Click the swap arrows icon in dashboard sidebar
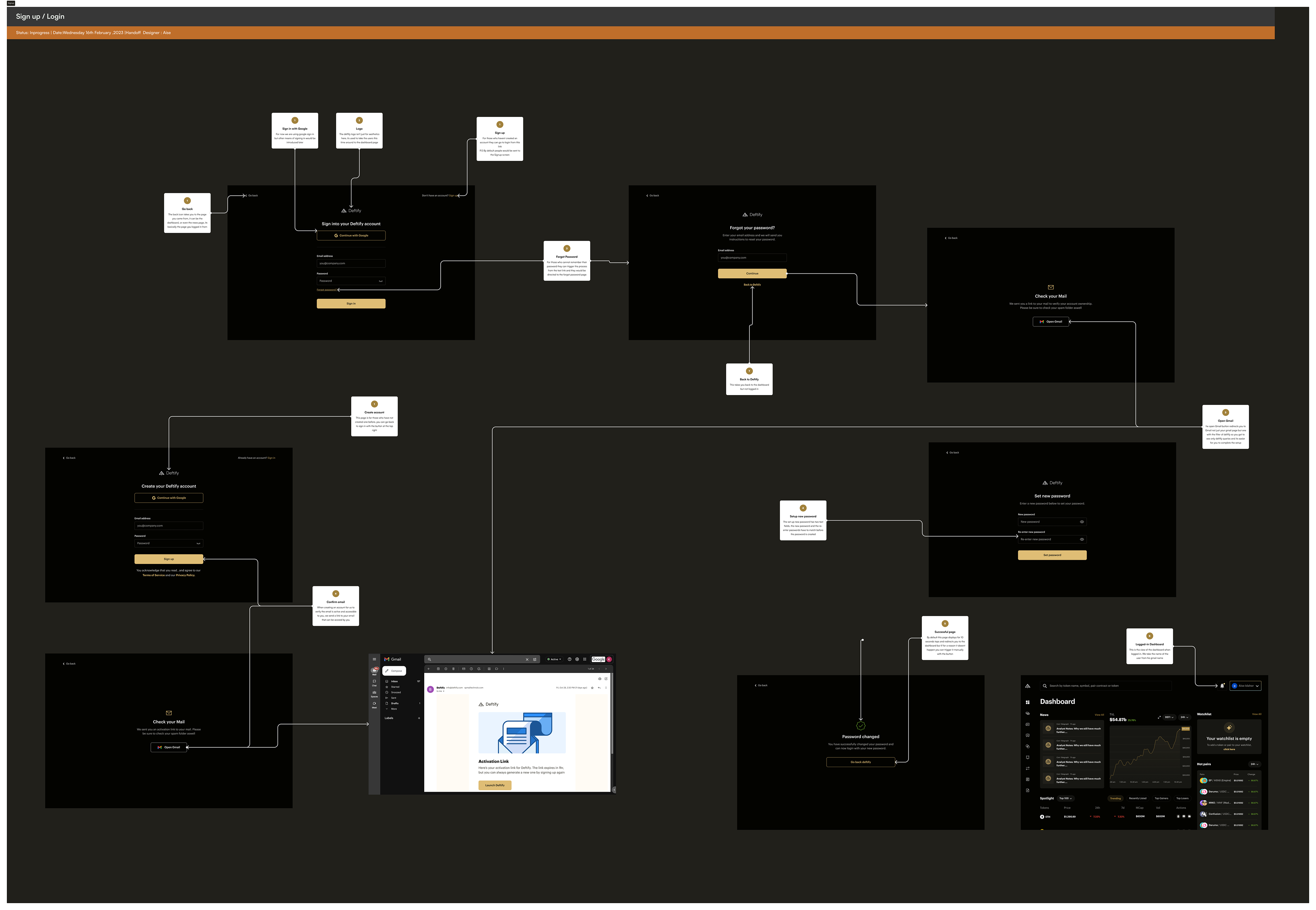The height and width of the screenshot is (910, 1316). [1027, 768]
